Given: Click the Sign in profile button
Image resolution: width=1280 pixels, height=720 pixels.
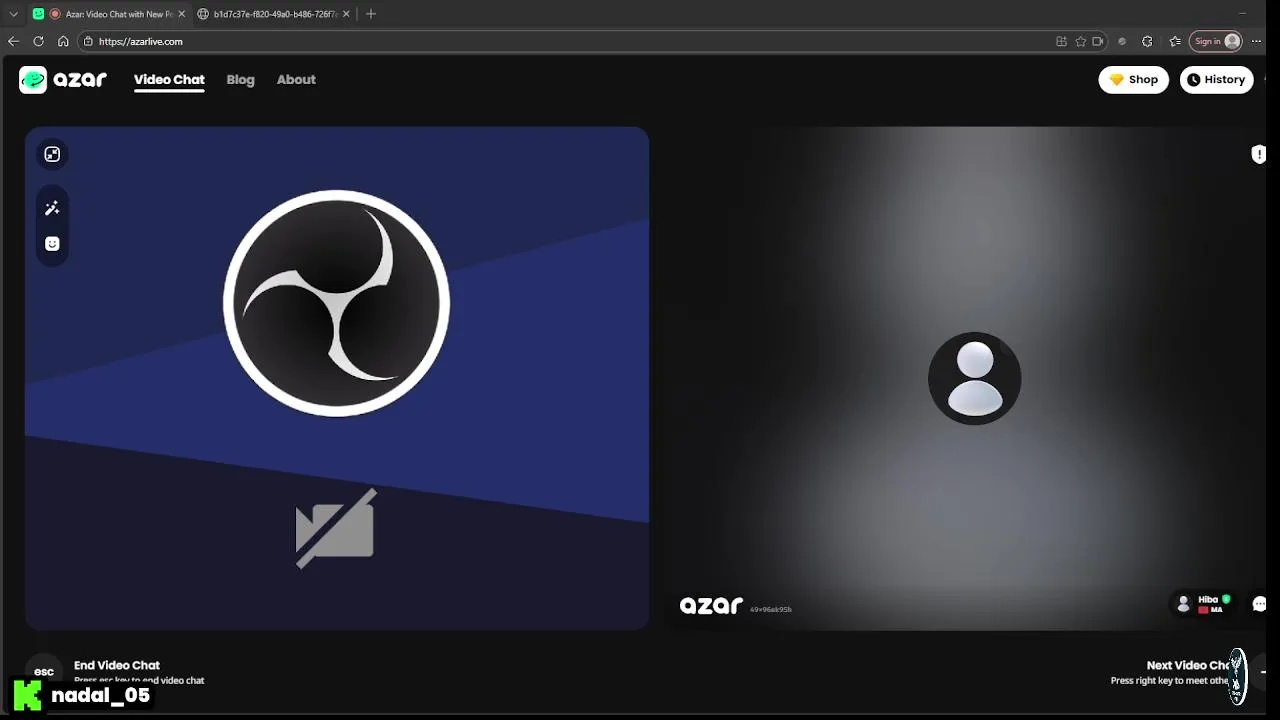Looking at the screenshot, I should (x=1216, y=41).
